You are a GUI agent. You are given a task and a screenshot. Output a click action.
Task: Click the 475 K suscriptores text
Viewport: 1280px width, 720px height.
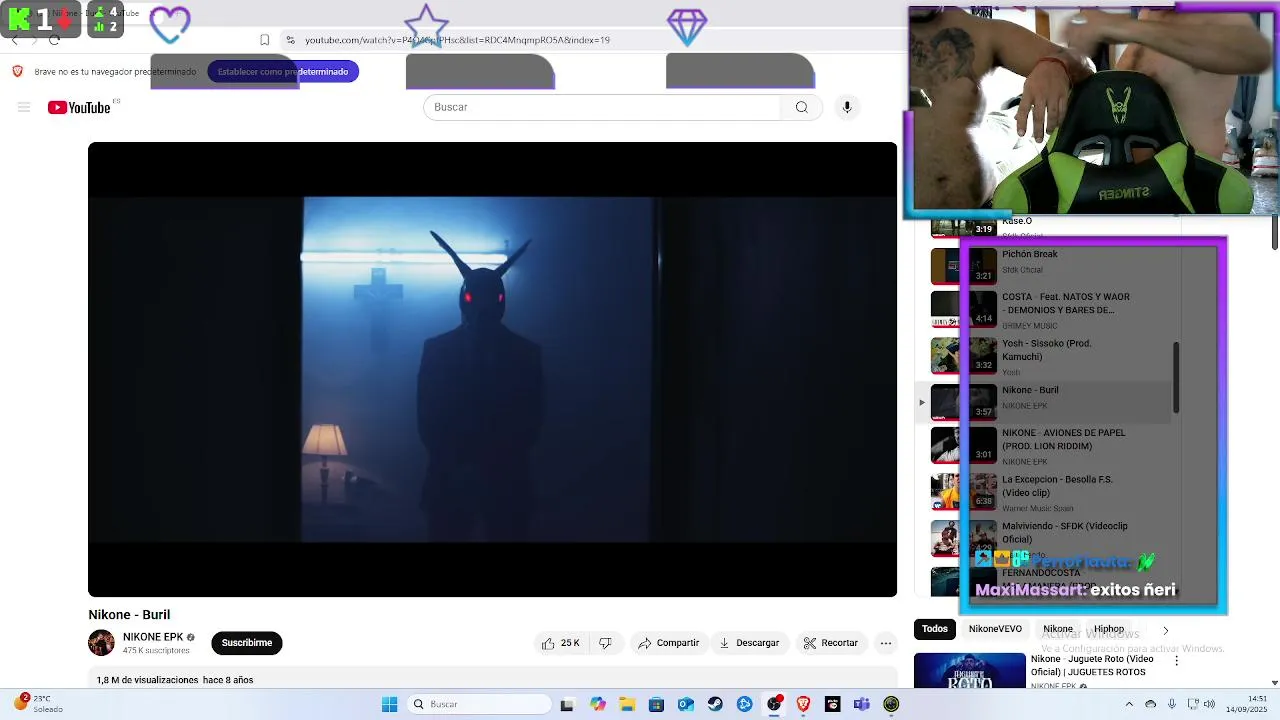coord(156,651)
